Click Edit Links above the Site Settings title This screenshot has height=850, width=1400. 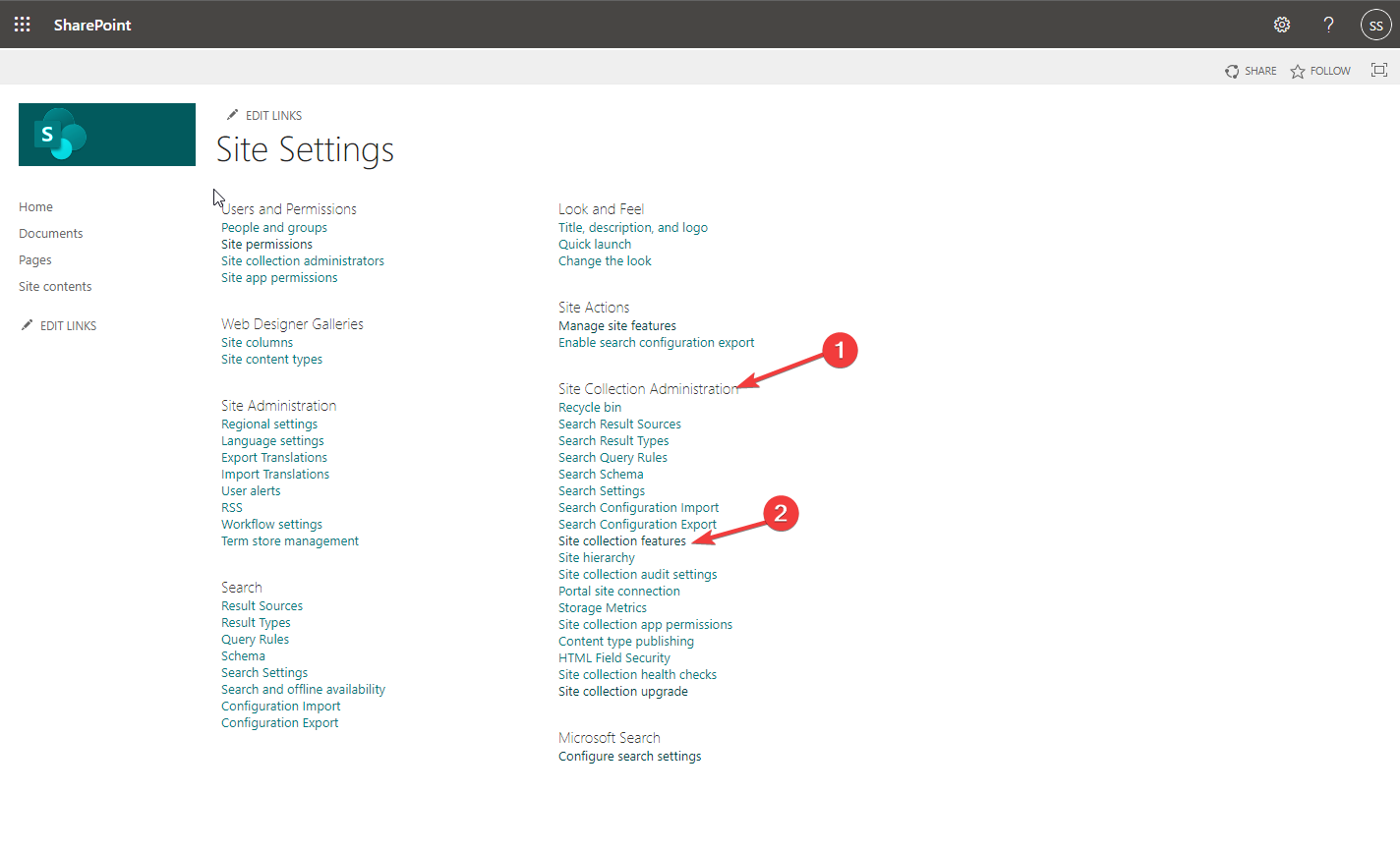[x=264, y=115]
